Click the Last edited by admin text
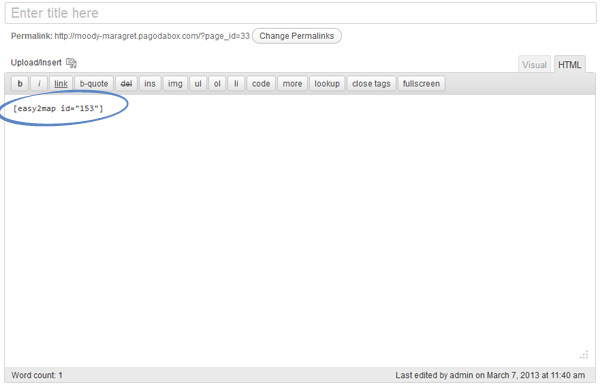The image size is (600, 387). (x=490, y=375)
